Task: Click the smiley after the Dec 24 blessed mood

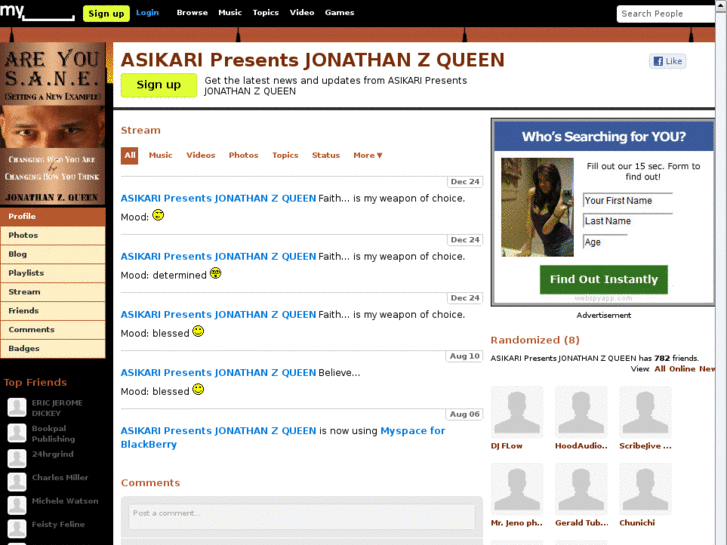Action: pyautogui.click(x=198, y=331)
